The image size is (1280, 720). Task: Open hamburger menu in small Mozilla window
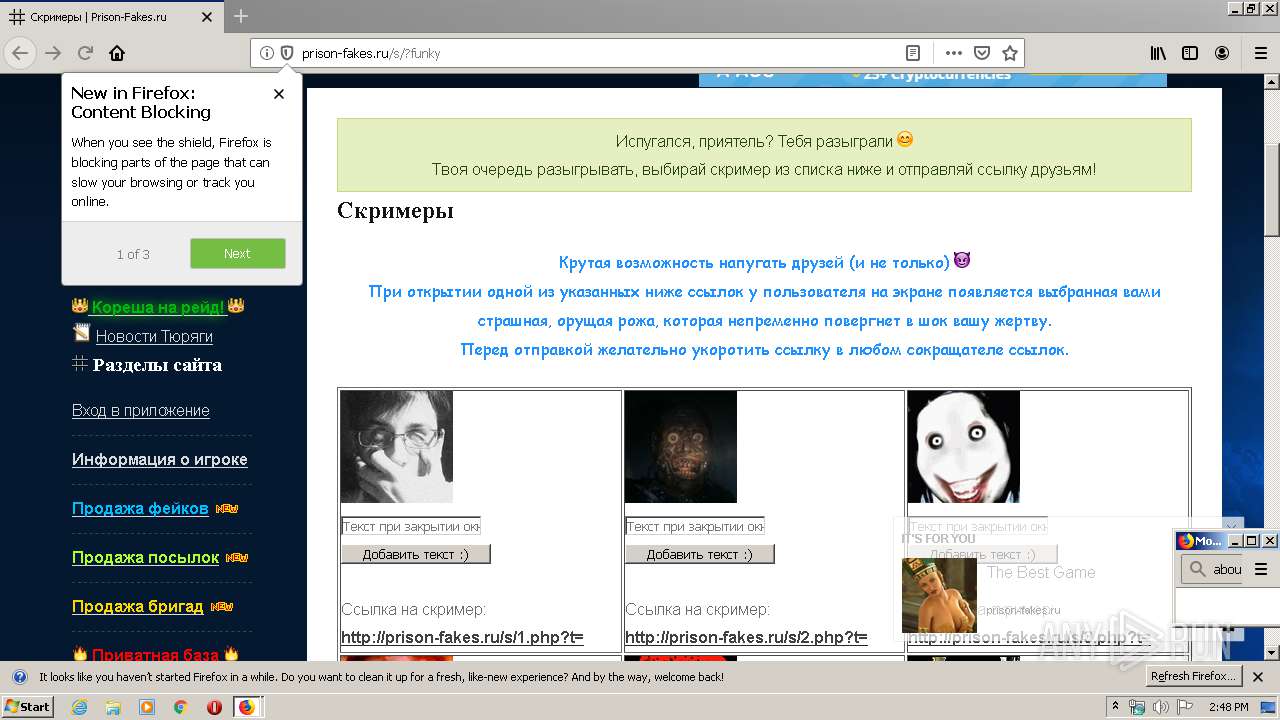pos(1261,569)
